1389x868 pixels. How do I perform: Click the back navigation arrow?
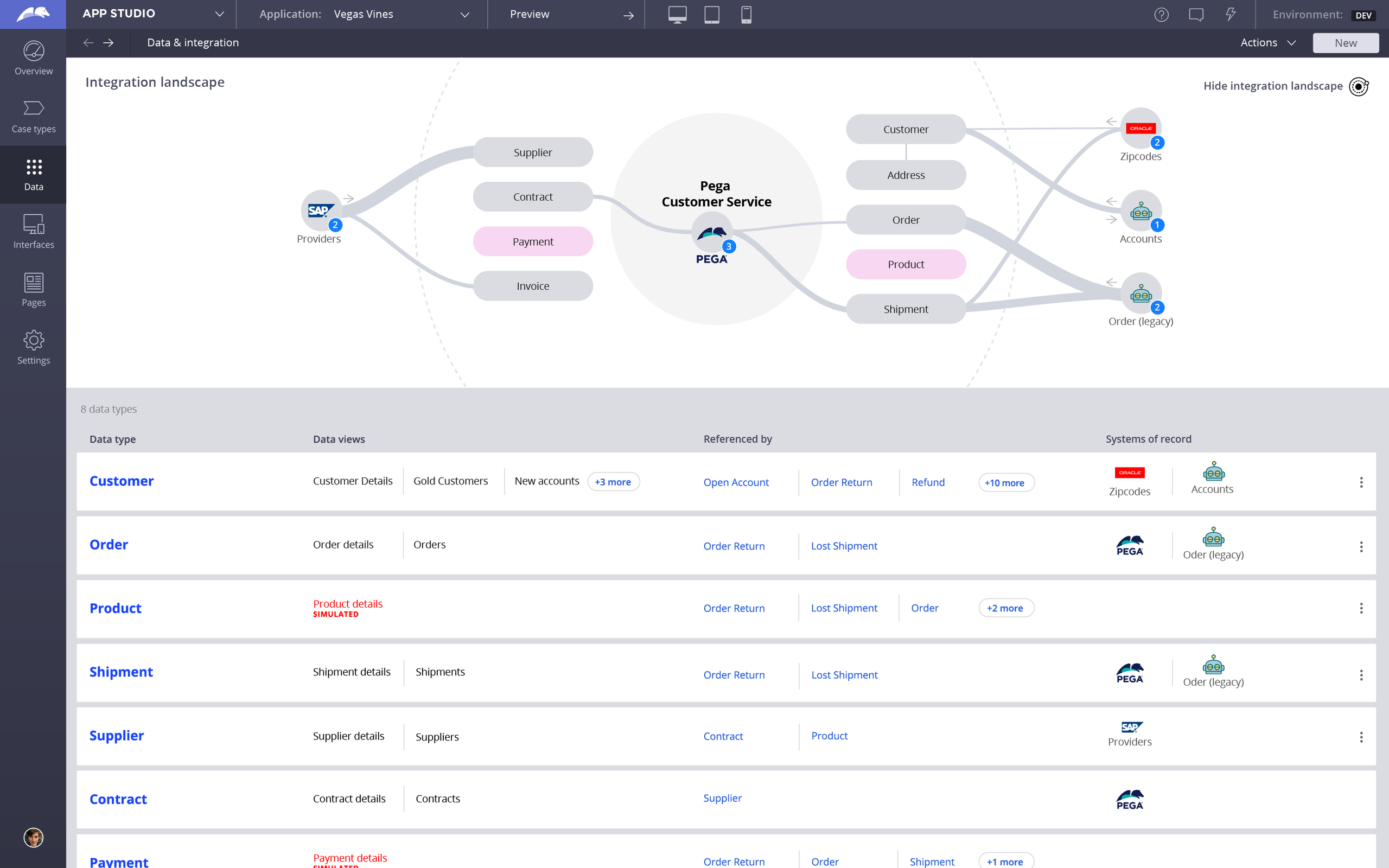tap(88, 42)
